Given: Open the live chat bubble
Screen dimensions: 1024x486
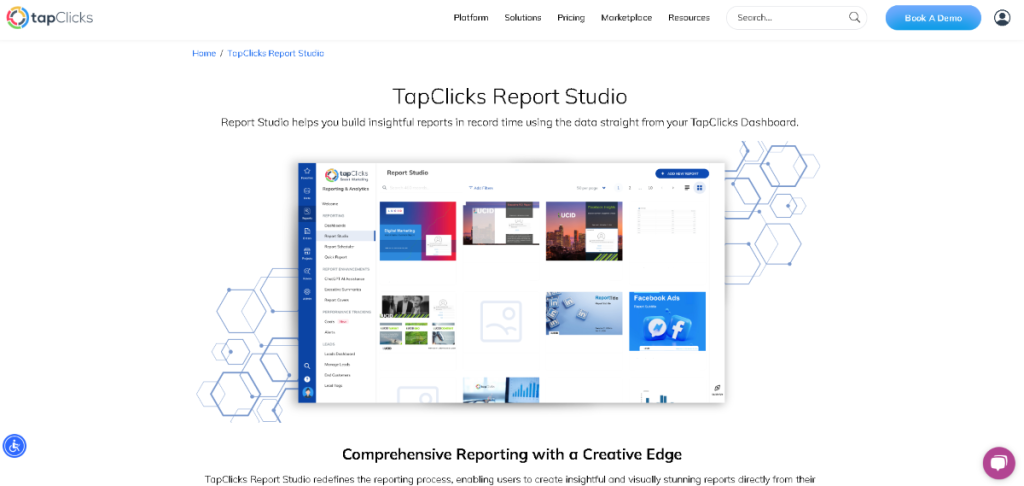Looking at the screenshot, I should [x=998, y=462].
